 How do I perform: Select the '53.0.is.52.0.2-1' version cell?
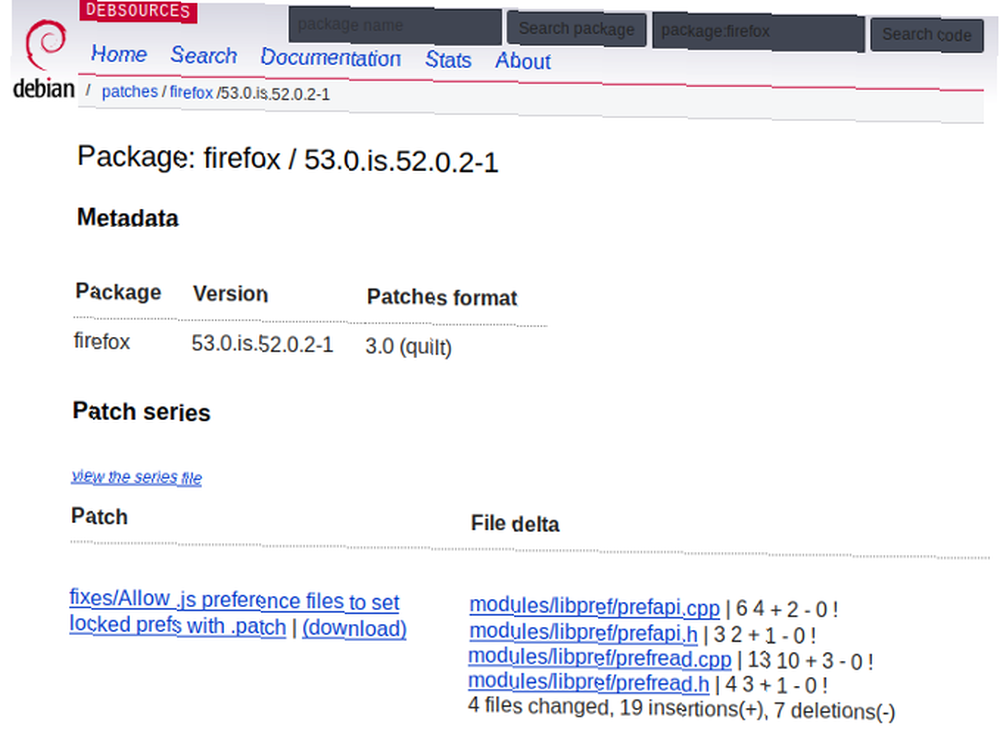tap(262, 344)
